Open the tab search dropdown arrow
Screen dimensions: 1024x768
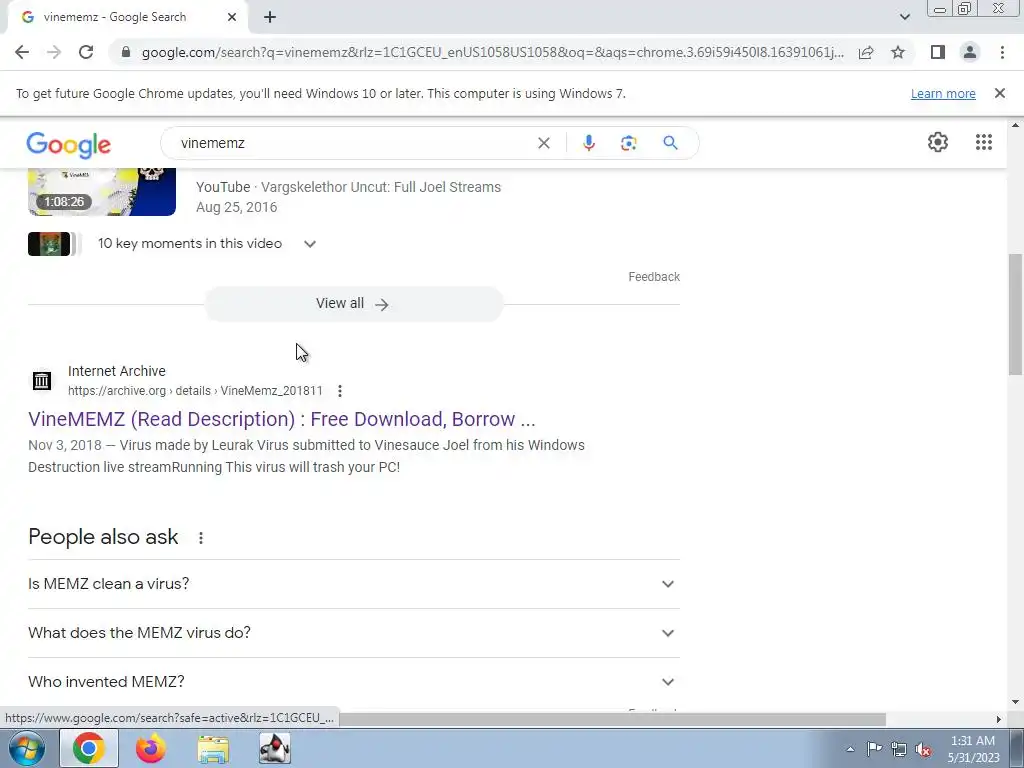[904, 17]
